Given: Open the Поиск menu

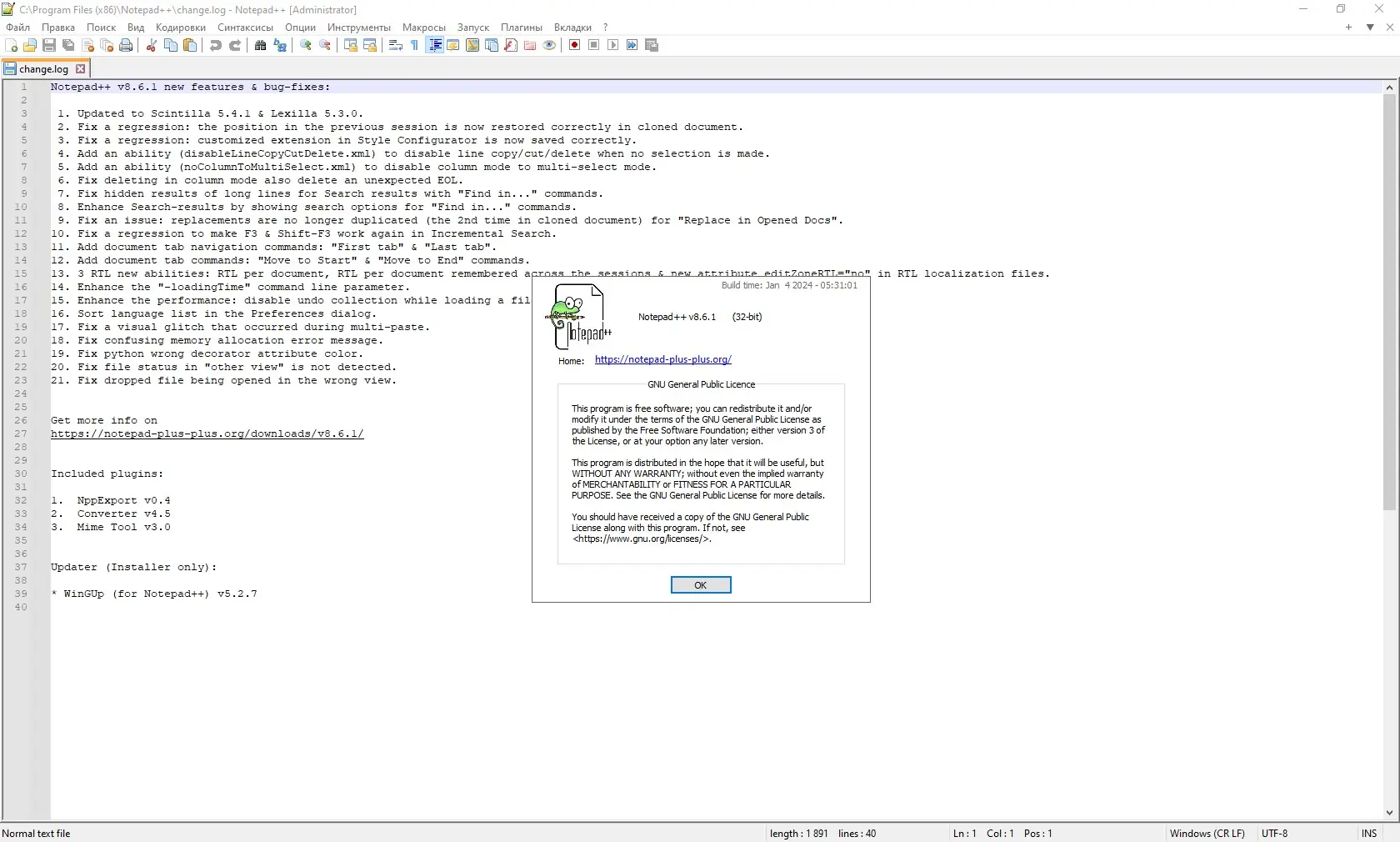Looking at the screenshot, I should coord(102,28).
